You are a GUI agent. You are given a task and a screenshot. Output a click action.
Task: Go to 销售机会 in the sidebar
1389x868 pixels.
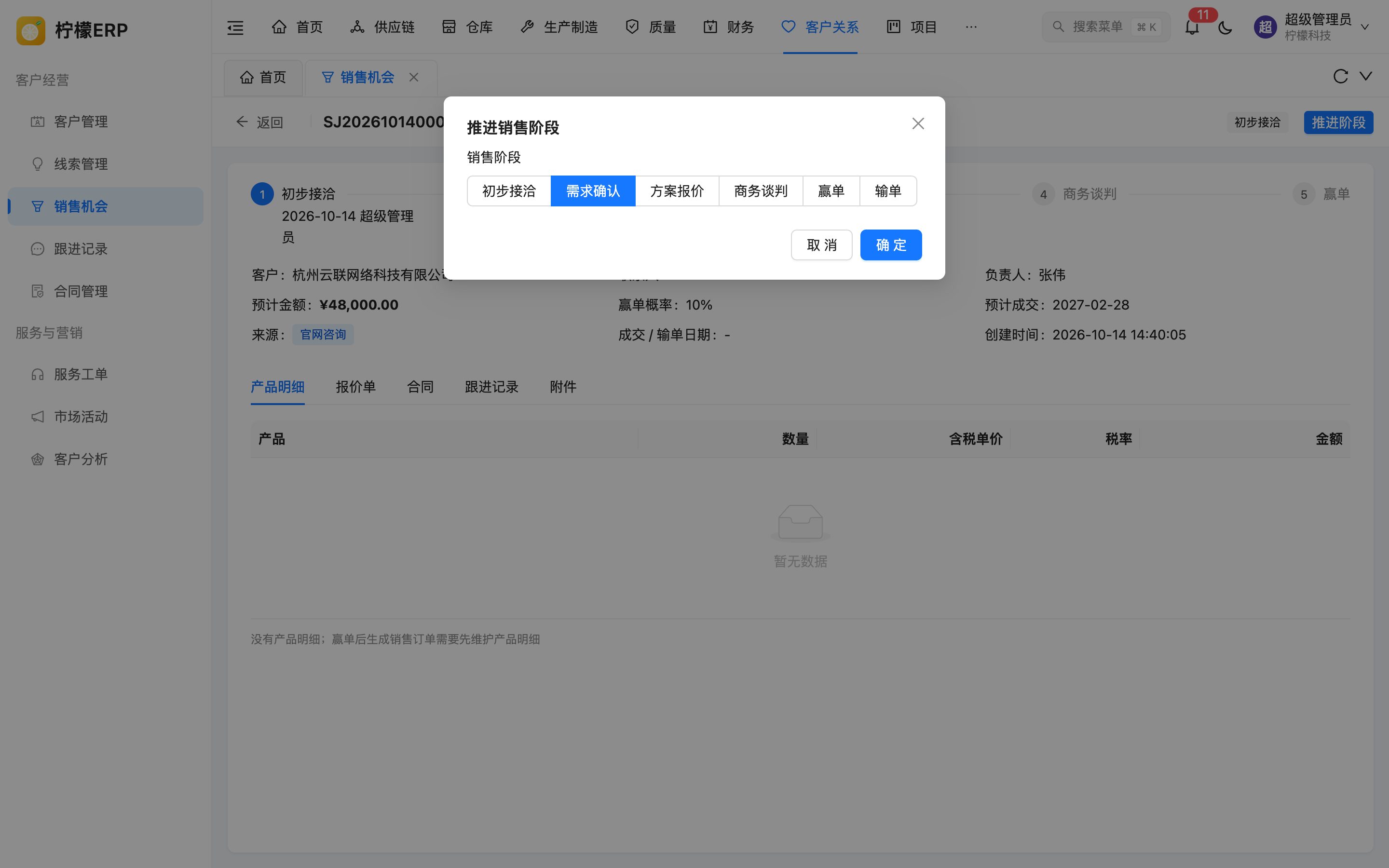click(x=106, y=207)
